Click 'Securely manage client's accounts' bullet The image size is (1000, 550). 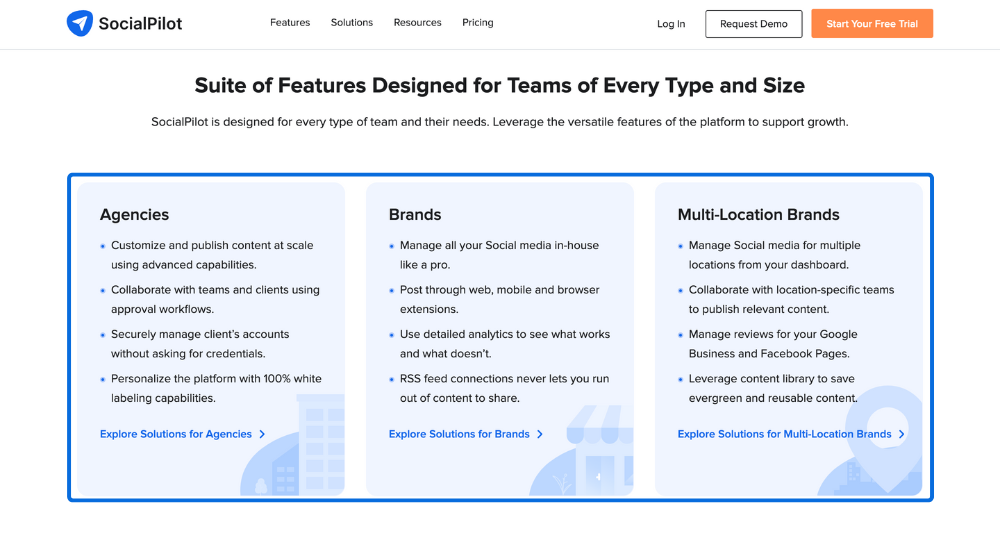[x=200, y=344]
